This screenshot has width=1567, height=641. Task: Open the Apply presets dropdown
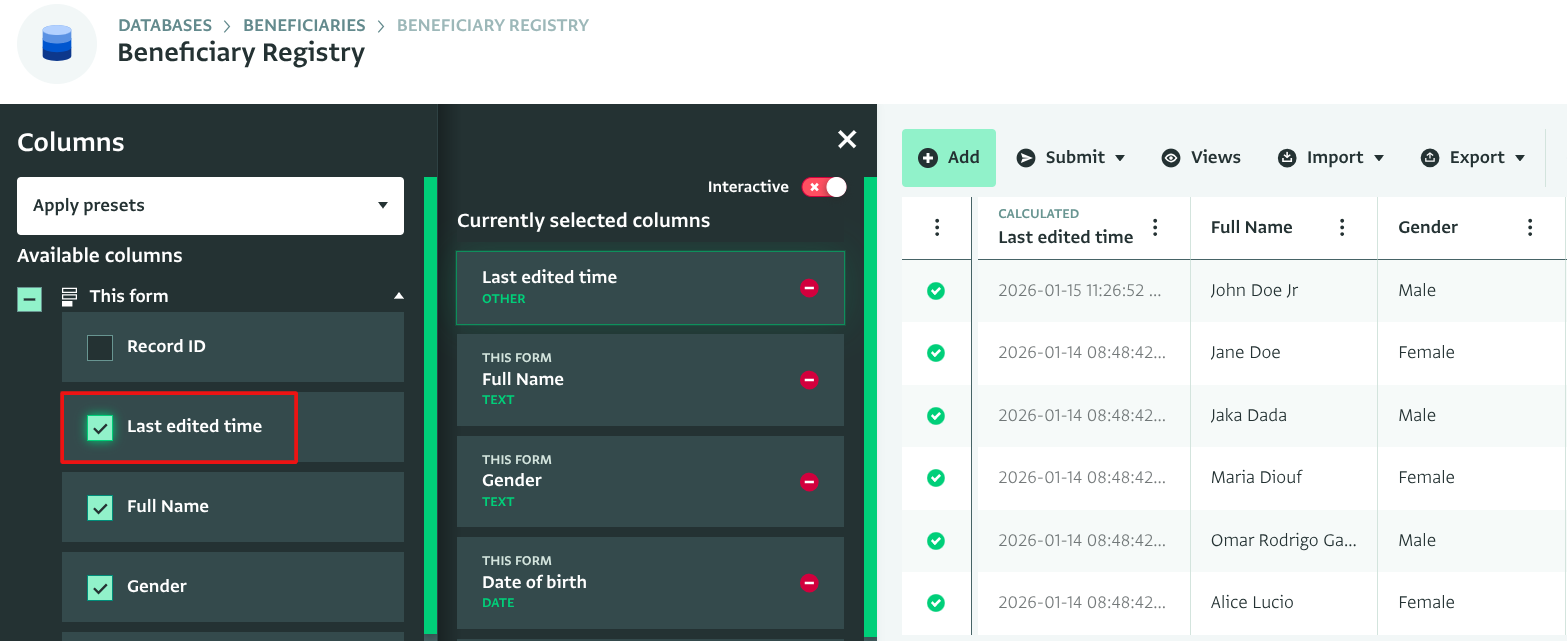[210, 206]
